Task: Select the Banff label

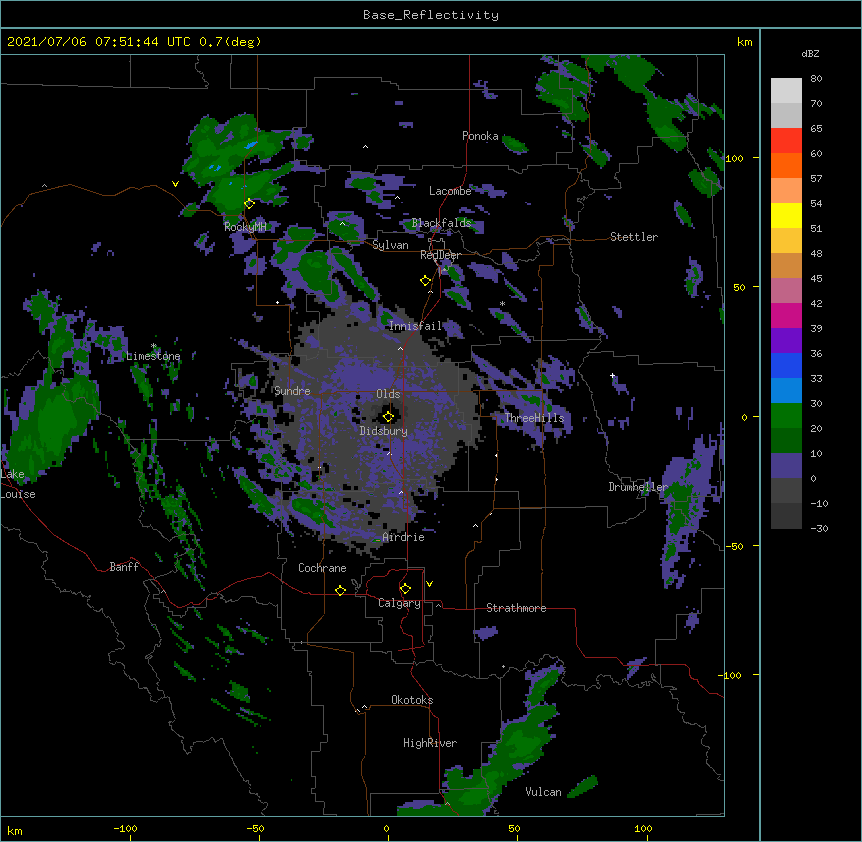Action: (x=124, y=567)
